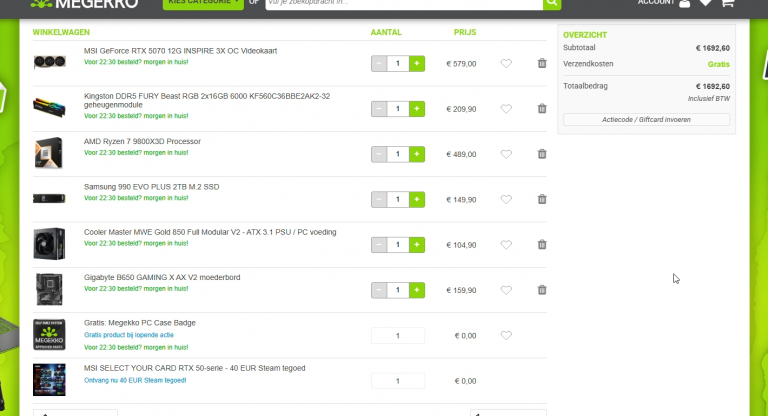Open MSI SELECT YOUR CARD Steam tegoed link
Viewport: 768px width, 416px height.
coord(194,368)
